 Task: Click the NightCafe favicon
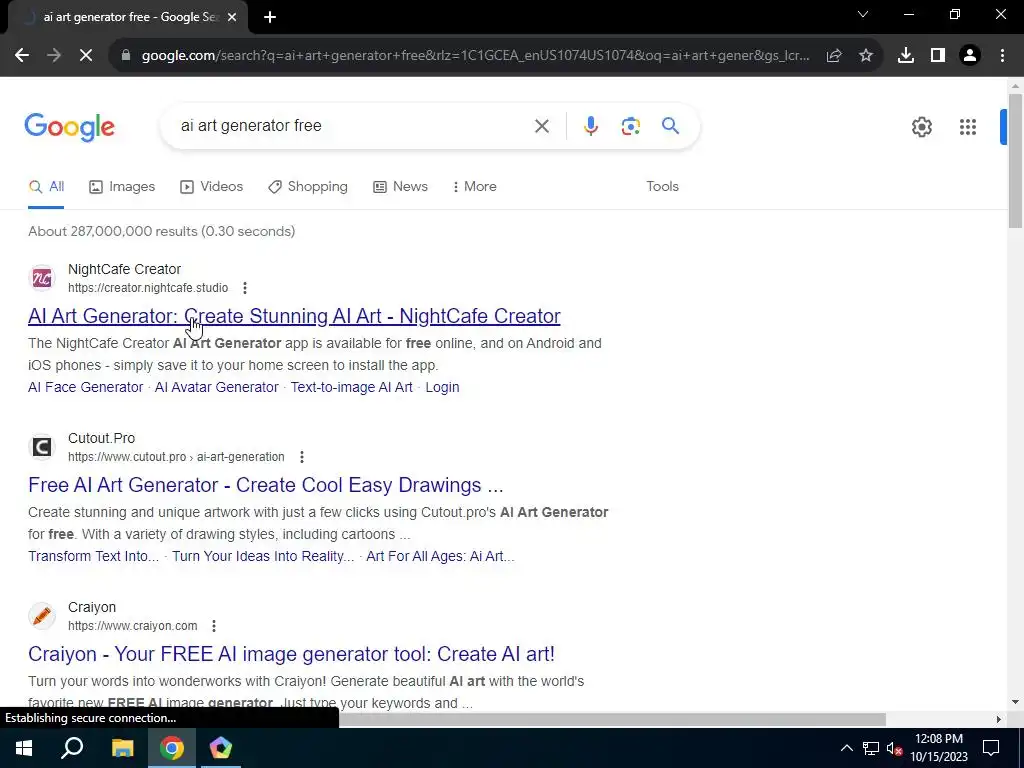point(42,278)
